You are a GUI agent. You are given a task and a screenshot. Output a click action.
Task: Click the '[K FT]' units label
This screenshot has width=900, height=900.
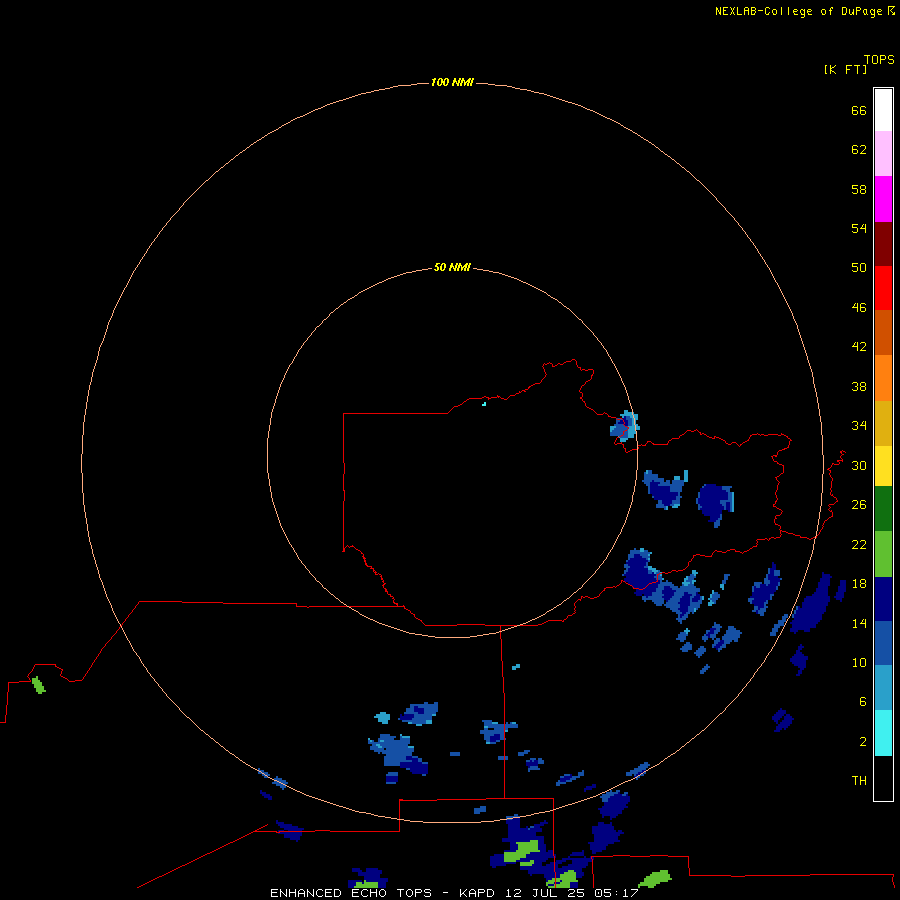point(845,69)
